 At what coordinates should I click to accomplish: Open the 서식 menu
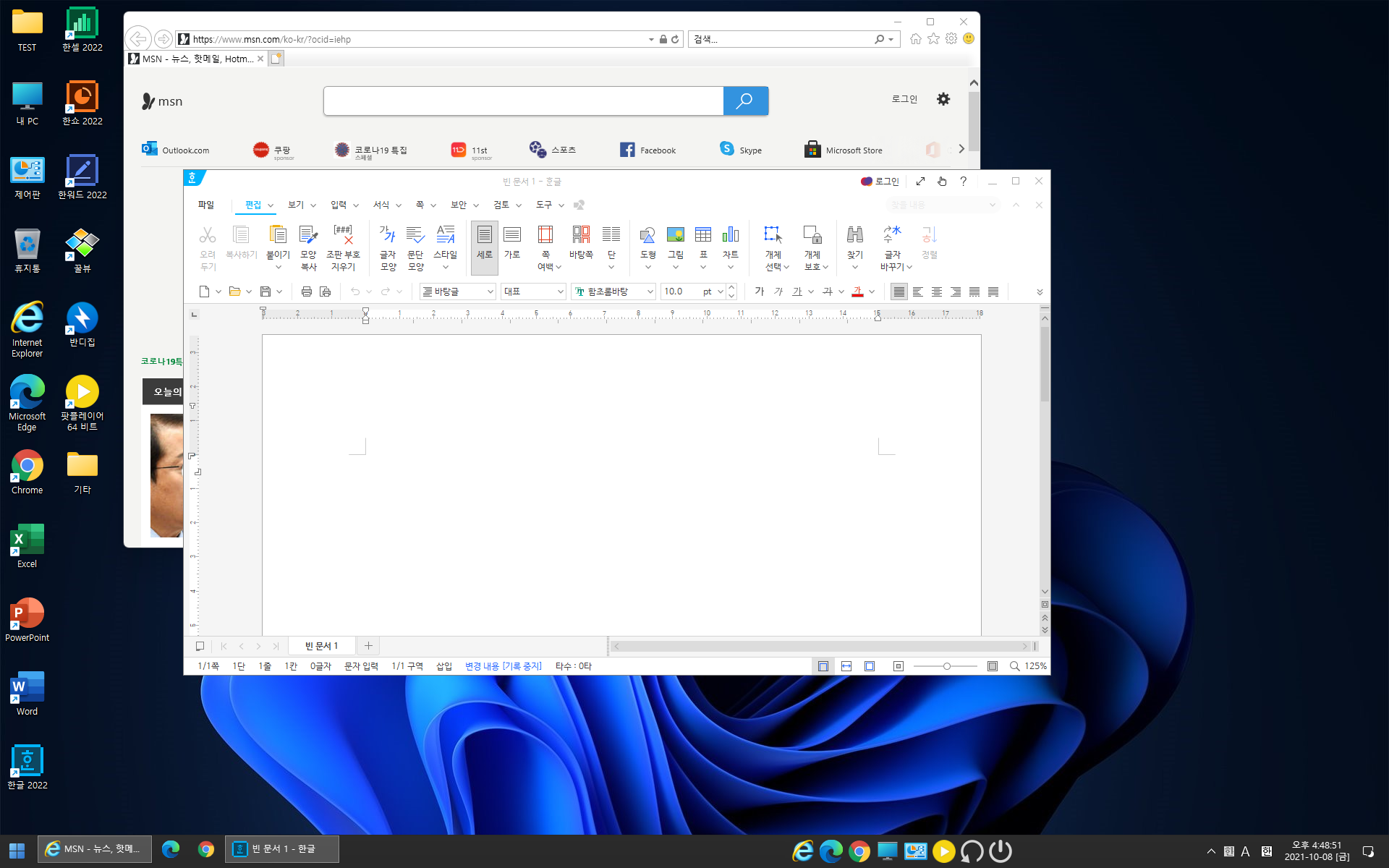pos(381,205)
